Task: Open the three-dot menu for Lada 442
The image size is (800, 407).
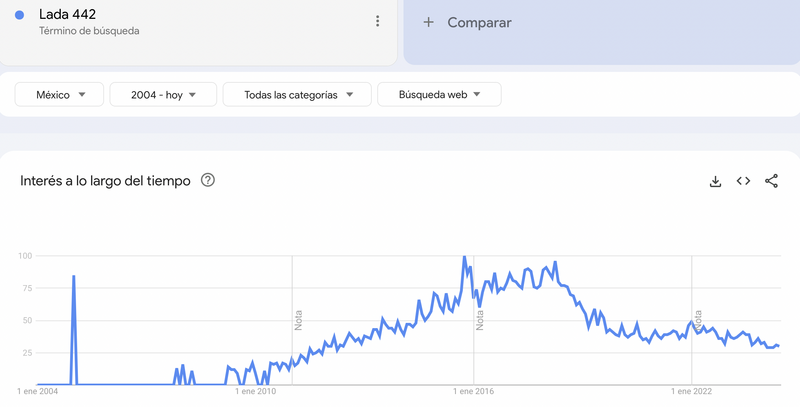Action: 377,21
